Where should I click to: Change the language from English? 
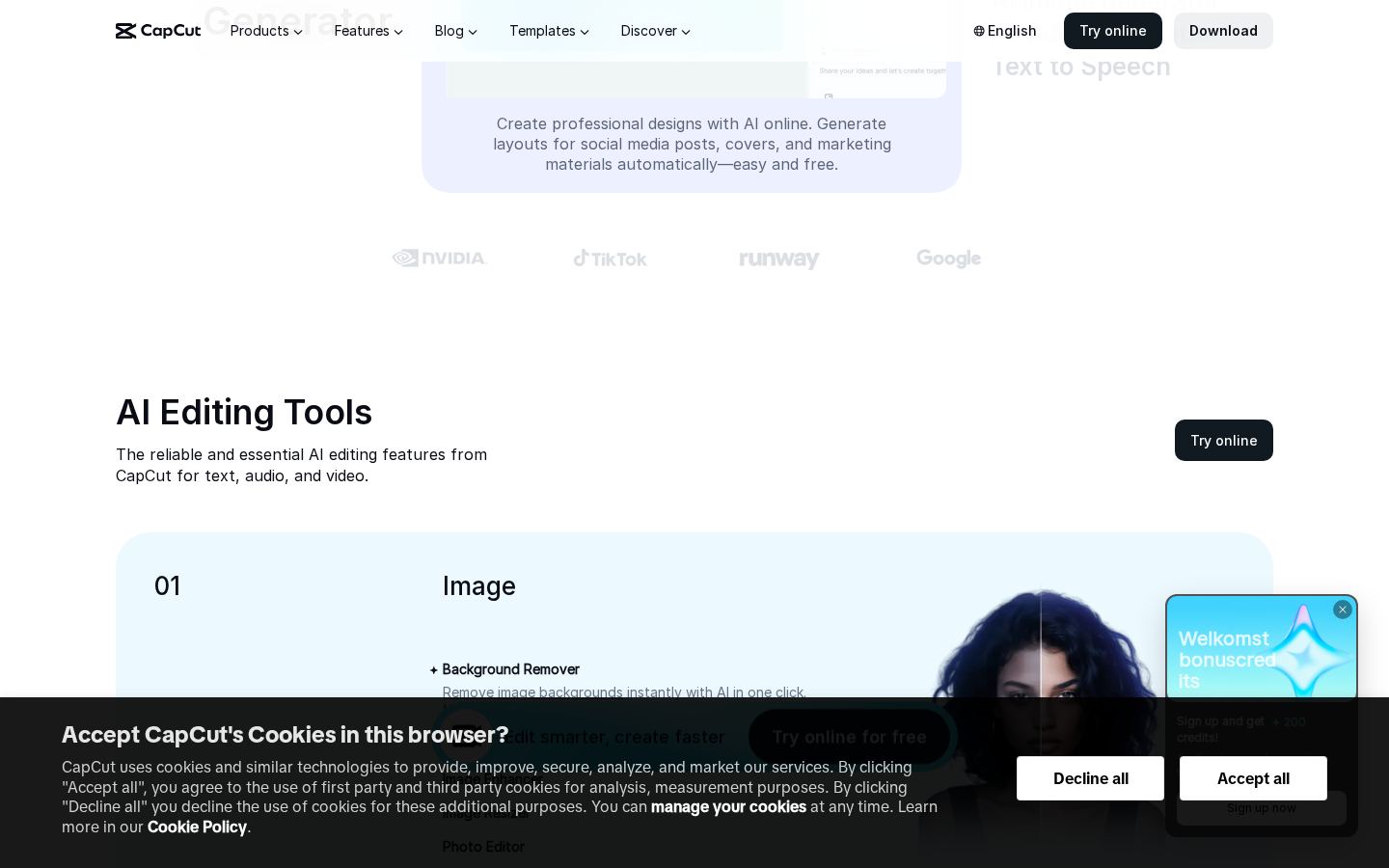tap(1005, 31)
